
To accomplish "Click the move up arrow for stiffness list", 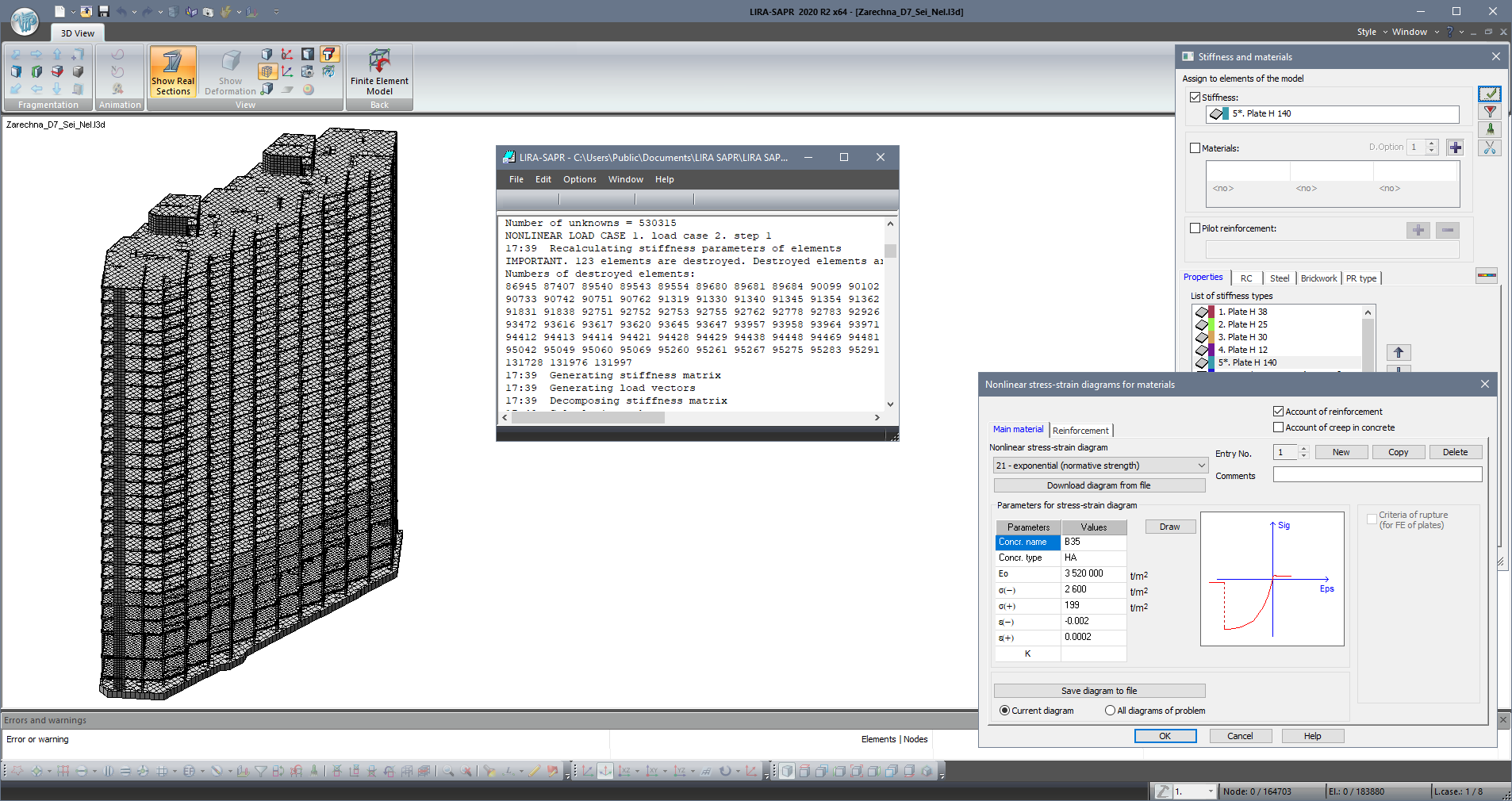I will (x=1399, y=352).
